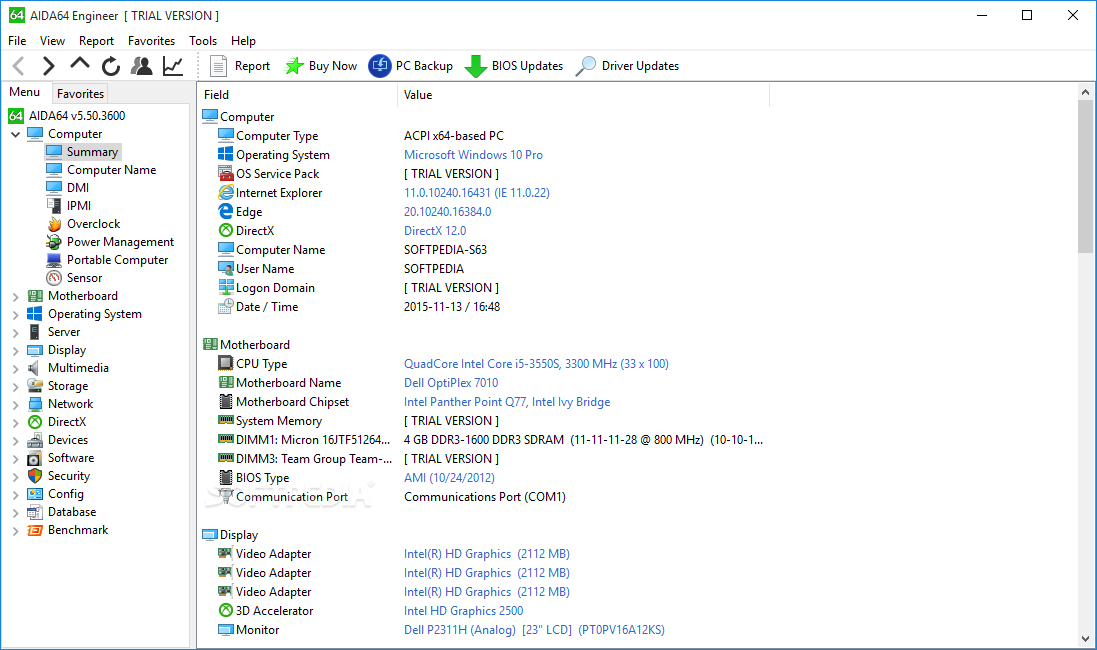1097x650 pixels.
Task: Open Intel HD Graphics 2500 link
Action: (463, 611)
